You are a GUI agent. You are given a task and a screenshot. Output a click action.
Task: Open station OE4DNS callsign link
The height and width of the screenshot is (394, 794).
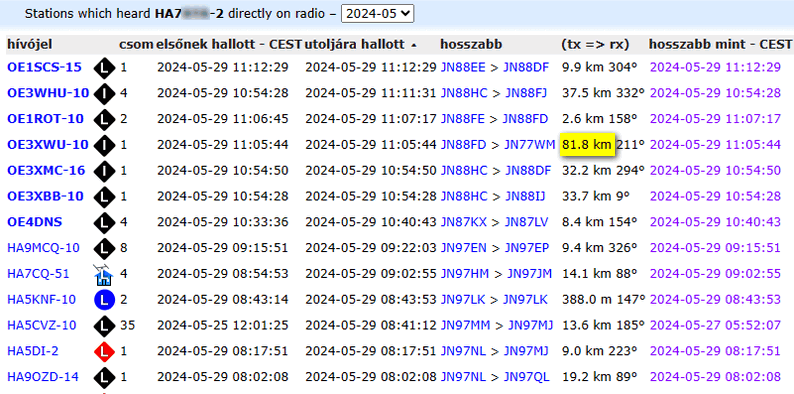click(x=35, y=222)
